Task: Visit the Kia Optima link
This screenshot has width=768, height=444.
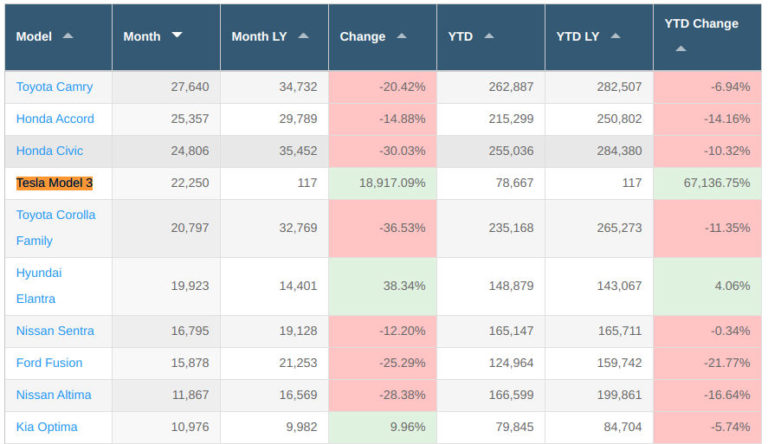Action: tap(47, 427)
